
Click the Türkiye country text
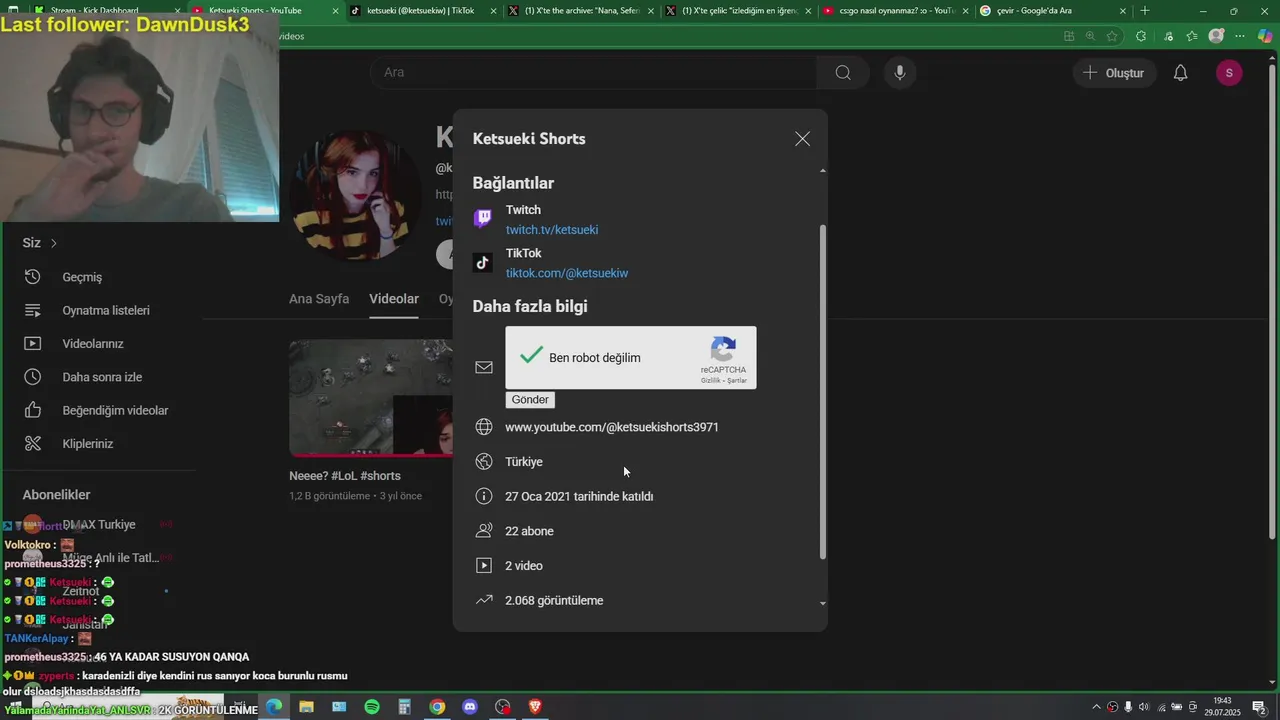coord(524,462)
